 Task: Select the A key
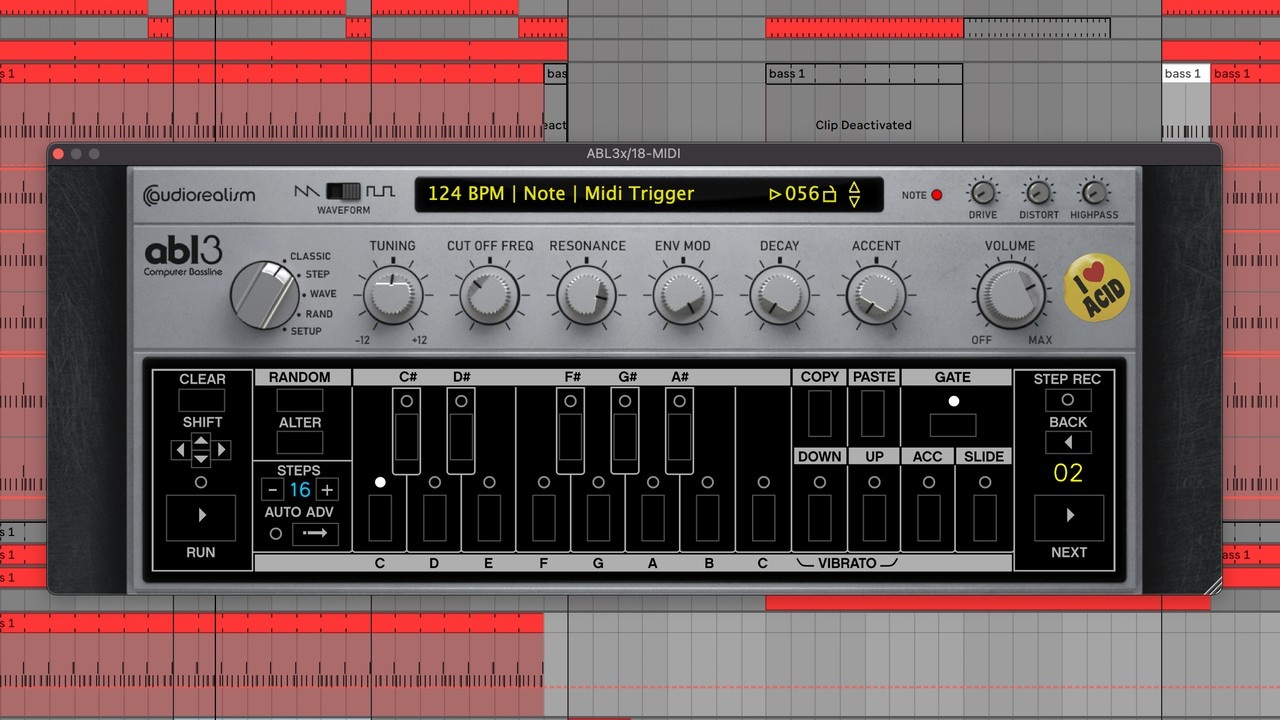pos(653,516)
